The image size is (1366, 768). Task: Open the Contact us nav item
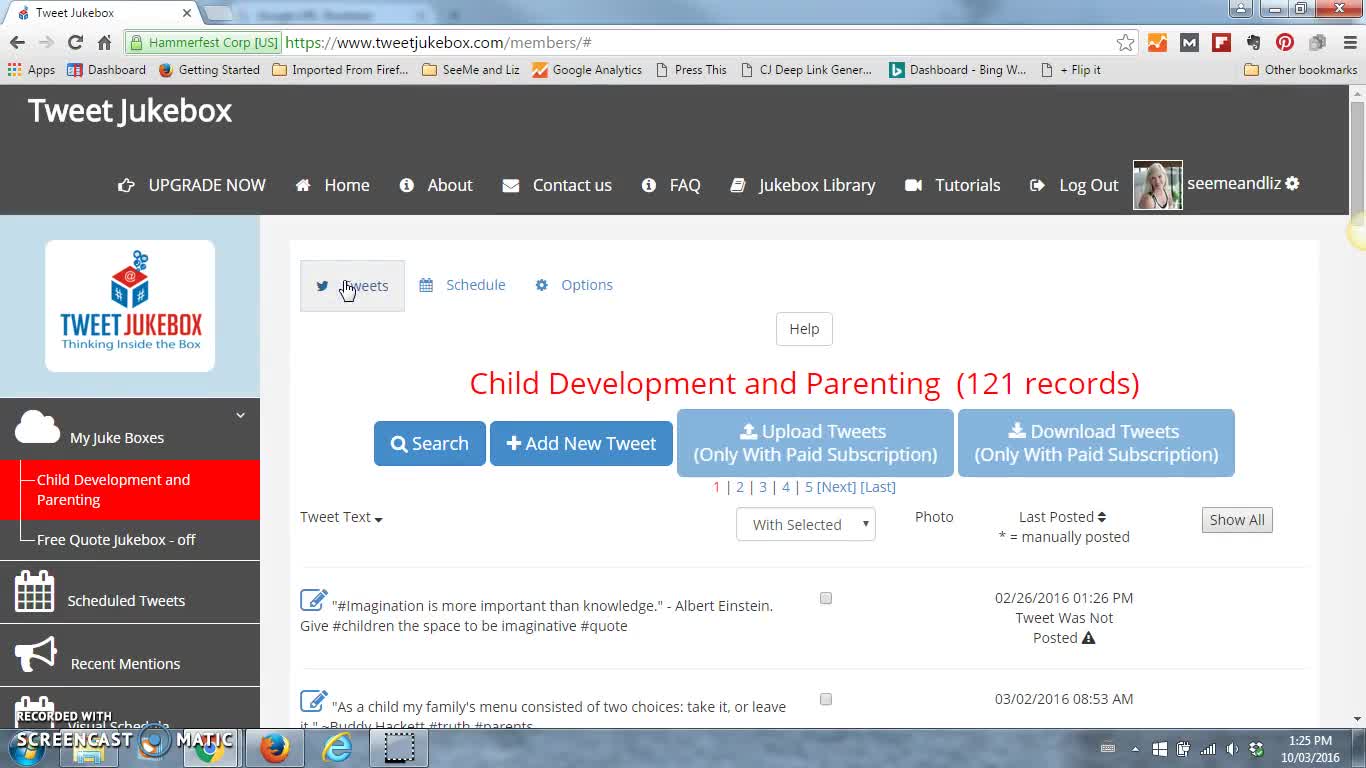(x=557, y=185)
